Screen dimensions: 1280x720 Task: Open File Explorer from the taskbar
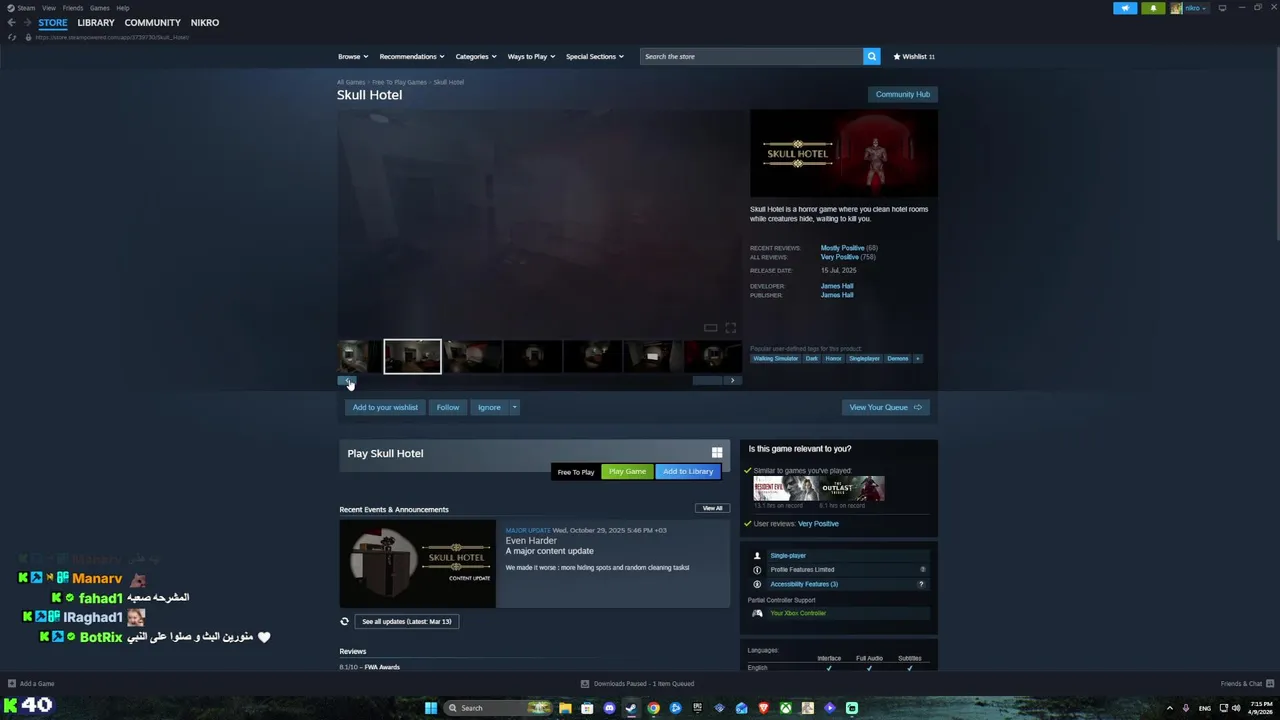click(565, 708)
